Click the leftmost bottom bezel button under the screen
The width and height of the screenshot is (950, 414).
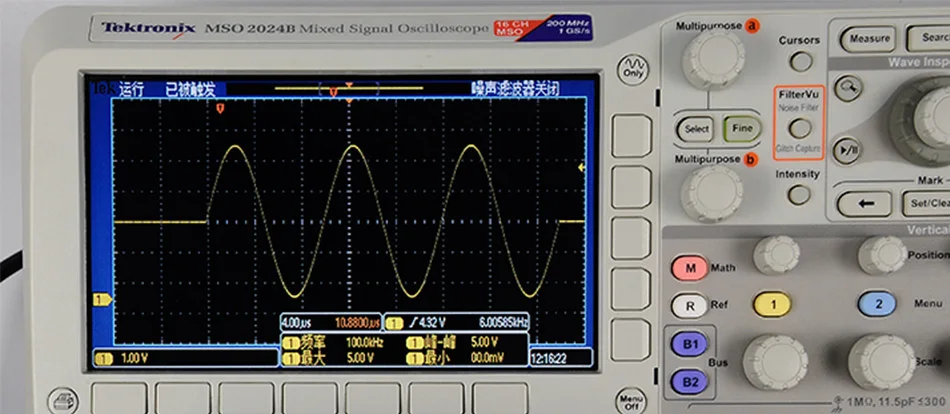pos(119,399)
